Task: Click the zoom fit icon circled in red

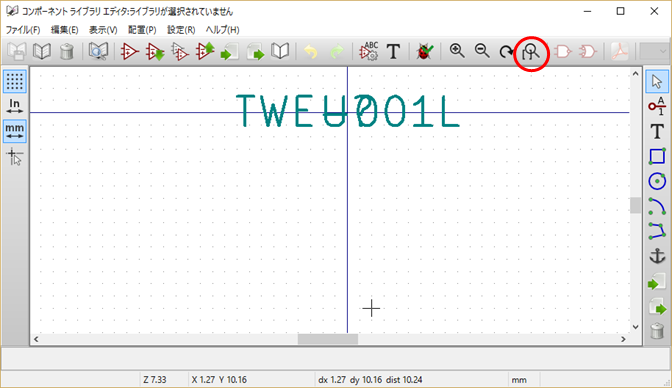Action: (x=531, y=53)
